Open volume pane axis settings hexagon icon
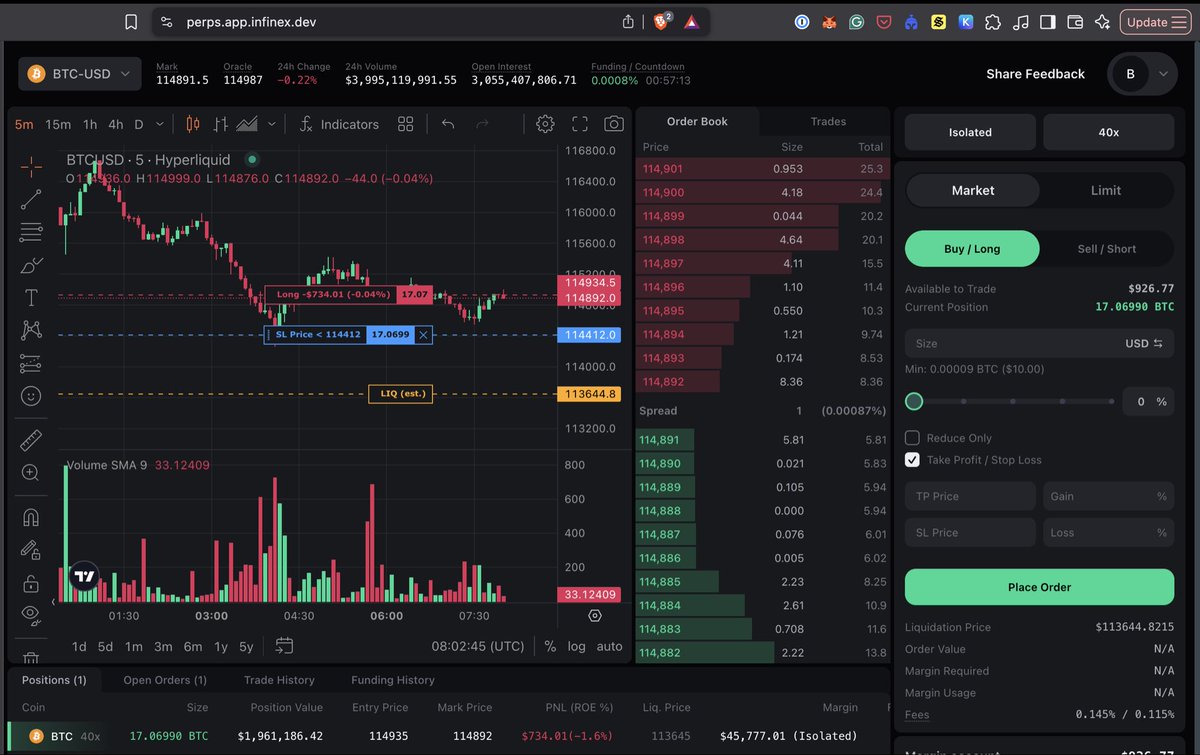 (595, 616)
